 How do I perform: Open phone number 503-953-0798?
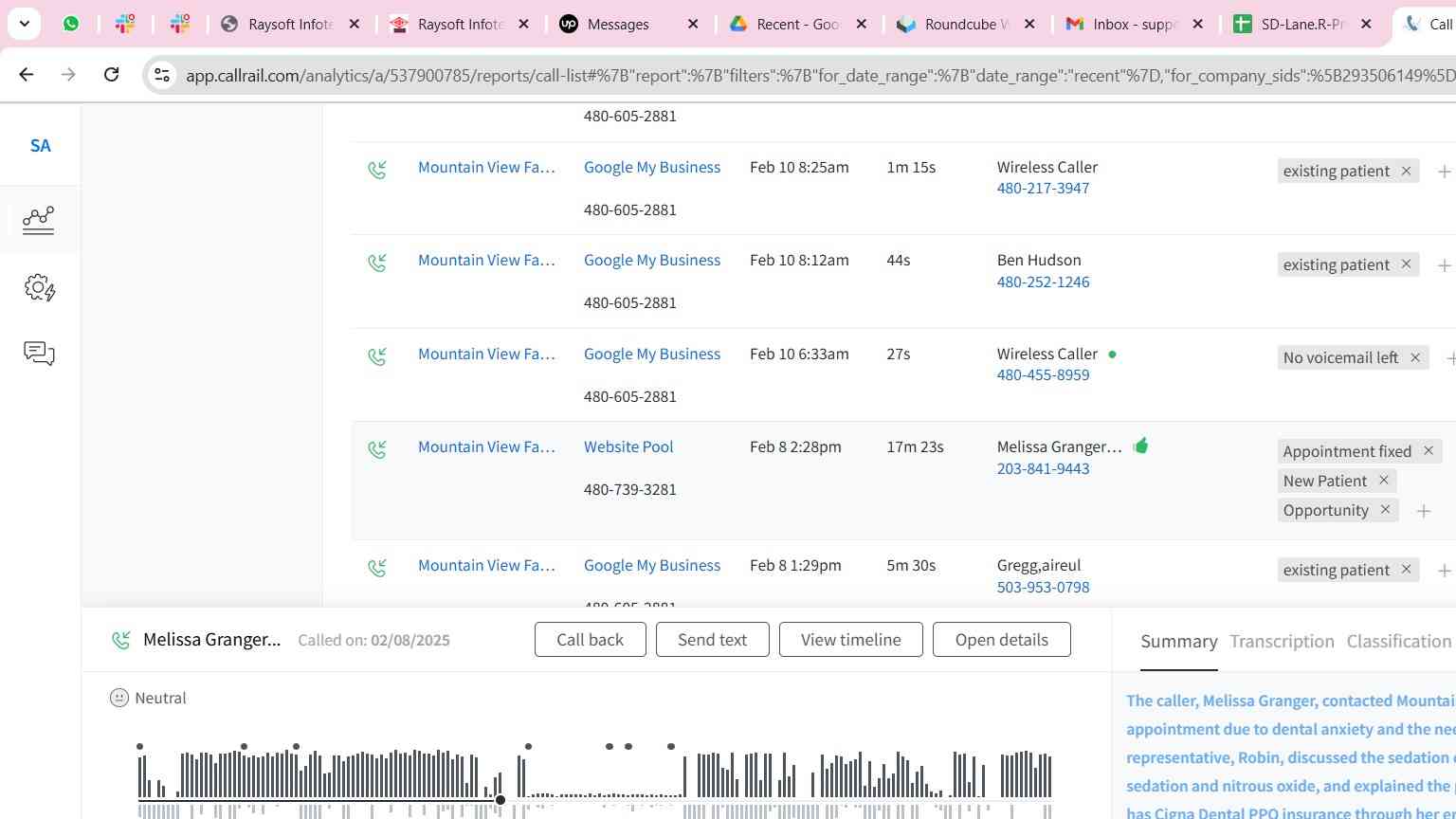pos(1043,587)
